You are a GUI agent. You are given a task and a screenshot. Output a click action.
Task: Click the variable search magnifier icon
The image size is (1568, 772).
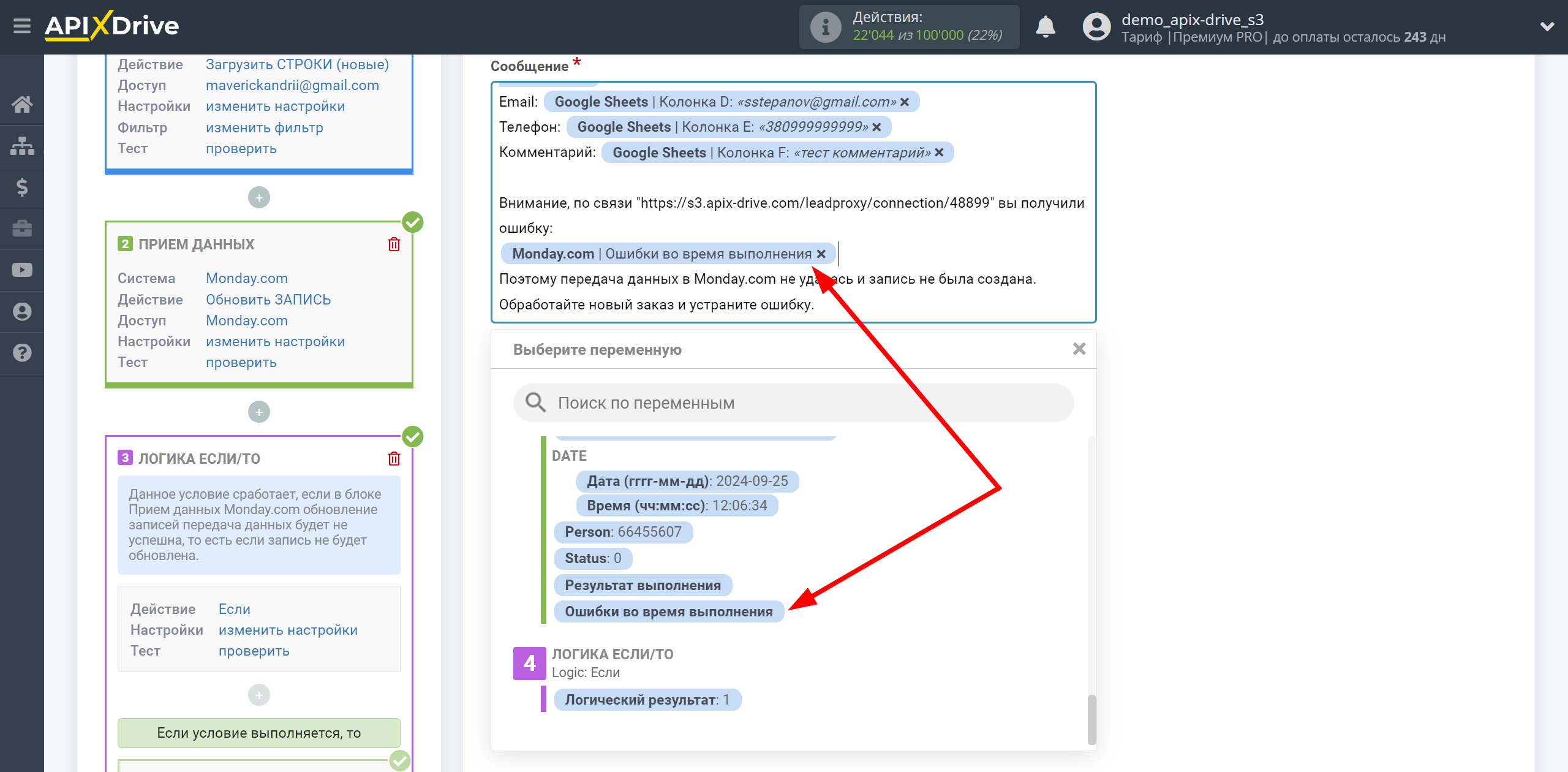pyautogui.click(x=535, y=403)
